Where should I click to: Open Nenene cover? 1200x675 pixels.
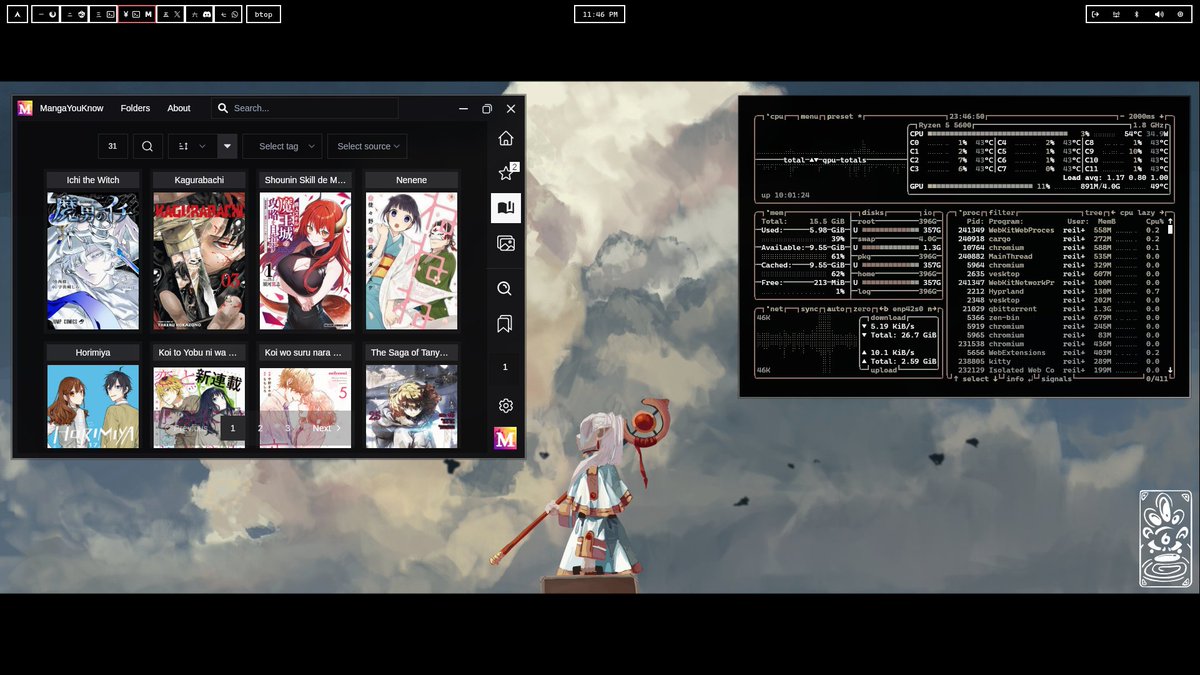pyautogui.click(x=411, y=261)
